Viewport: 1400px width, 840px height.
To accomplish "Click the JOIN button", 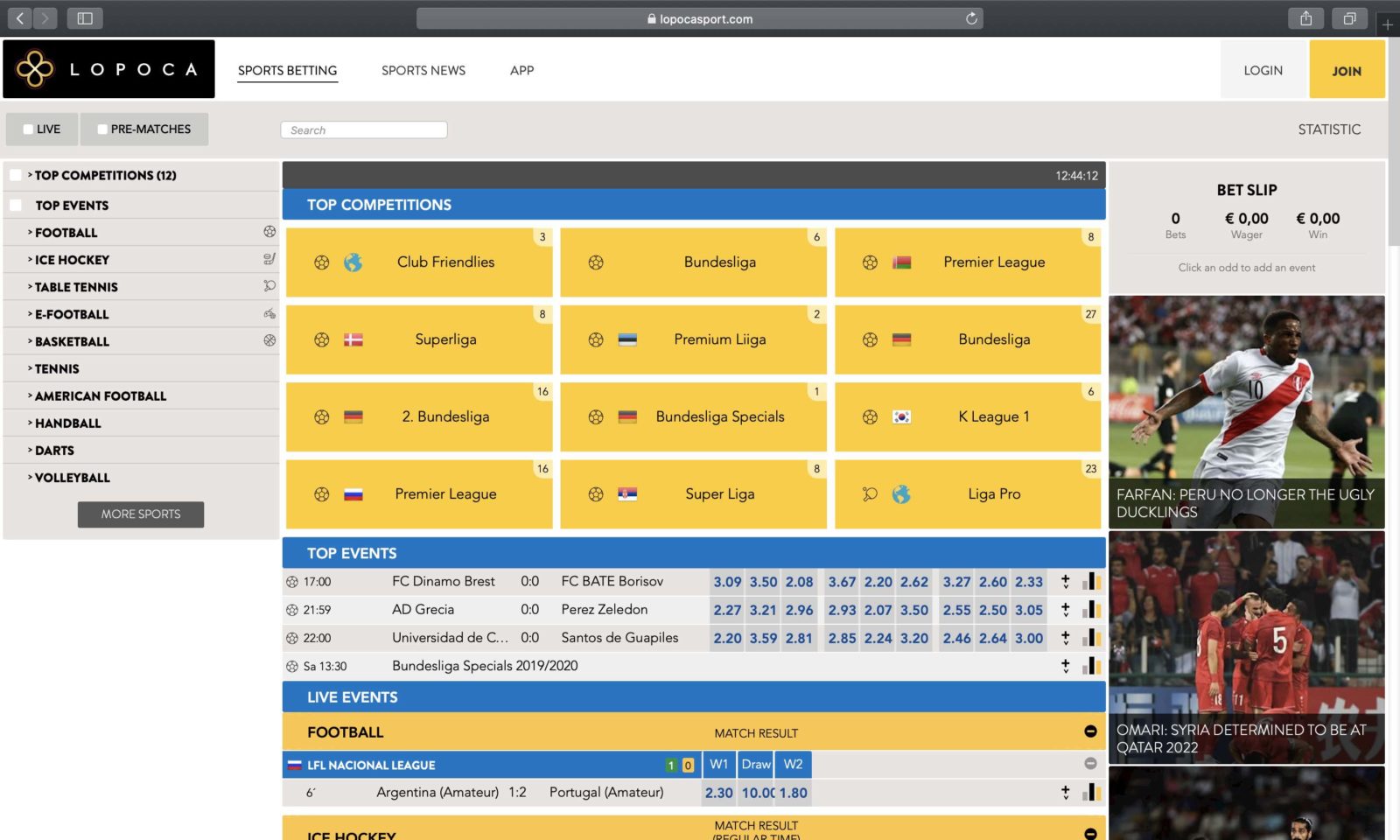I will pos(1347,70).
